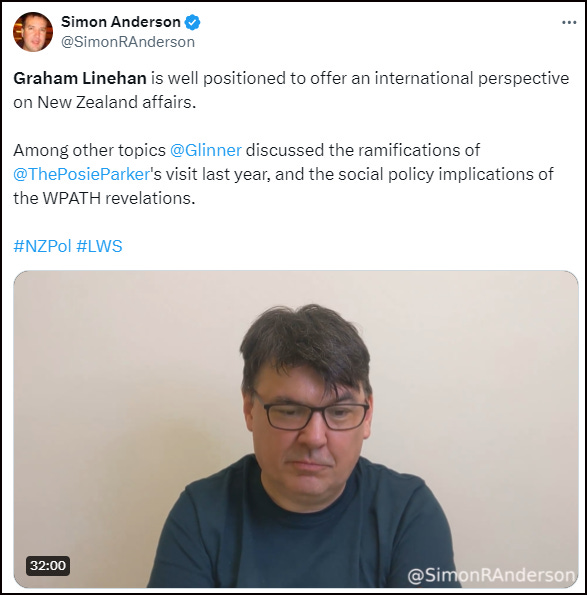
Task: Play the embedded interview video
Action: (x=296, y=429)
